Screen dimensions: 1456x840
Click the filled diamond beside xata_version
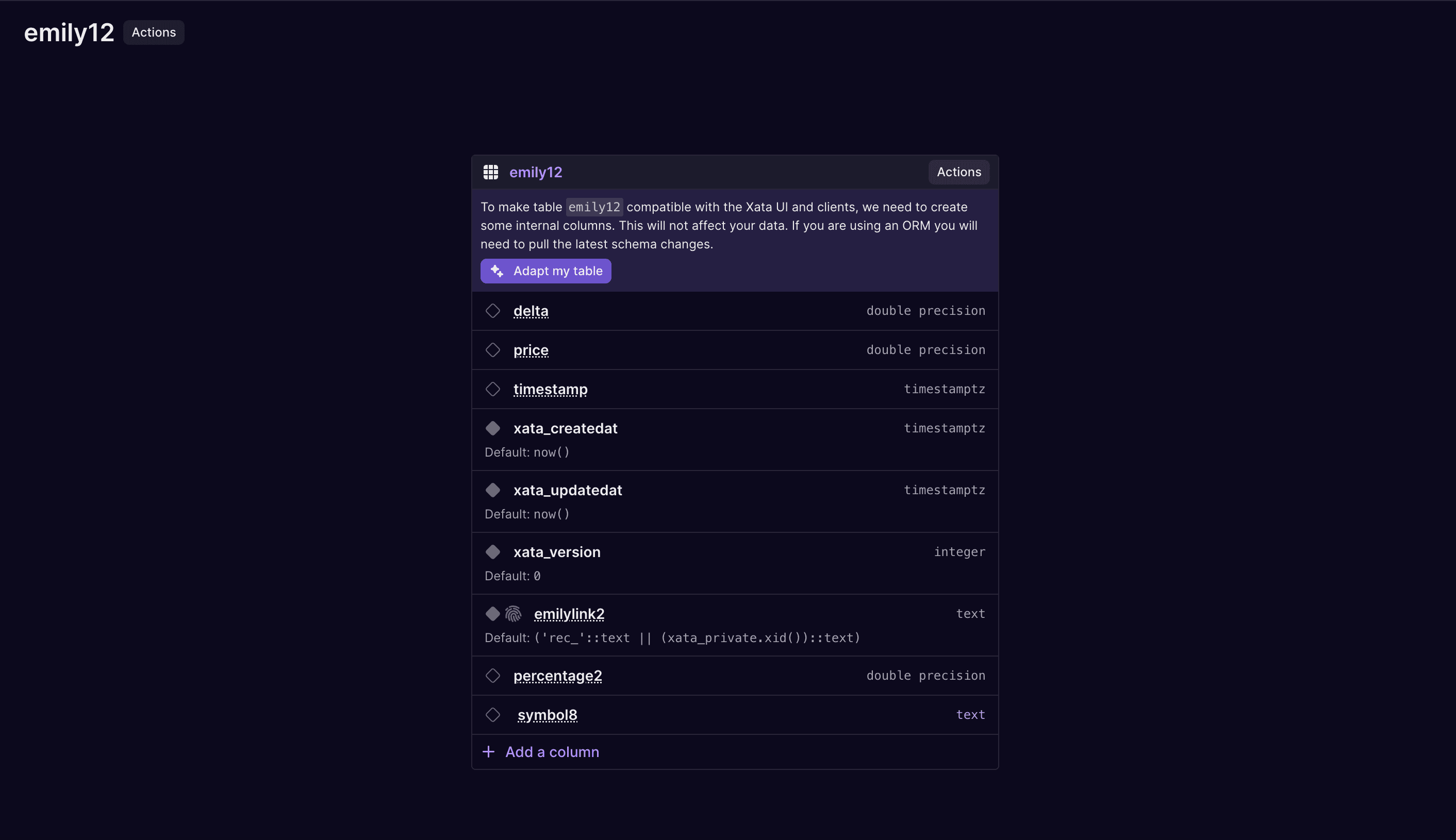[493, 552]
